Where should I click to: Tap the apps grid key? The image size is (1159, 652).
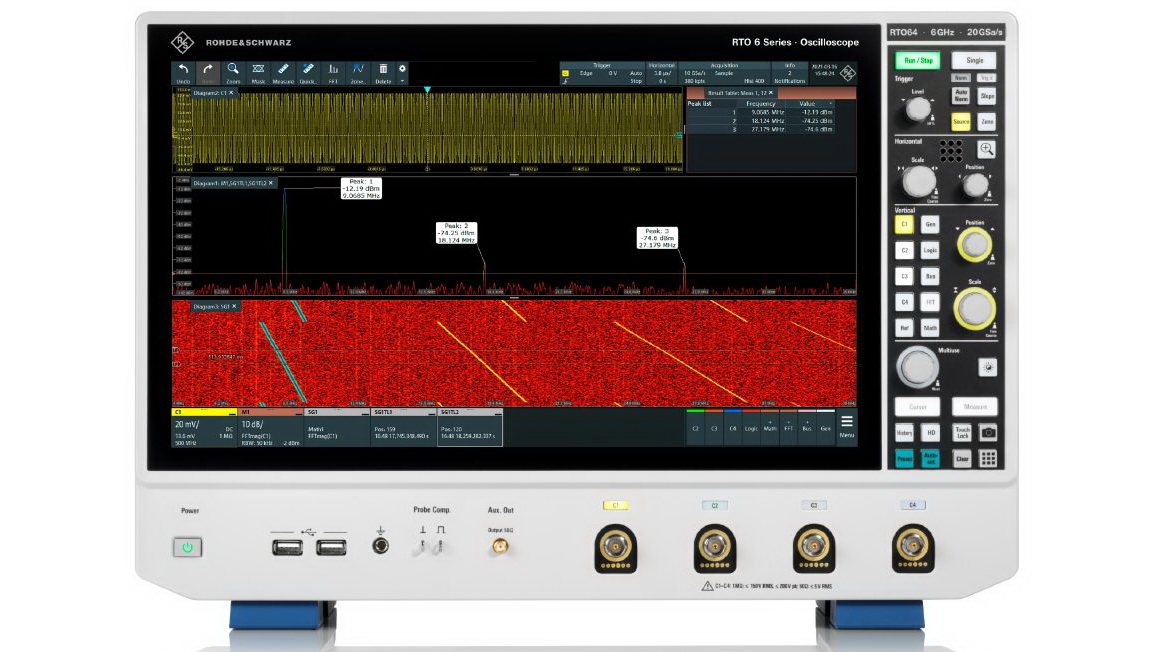(988, 459)
